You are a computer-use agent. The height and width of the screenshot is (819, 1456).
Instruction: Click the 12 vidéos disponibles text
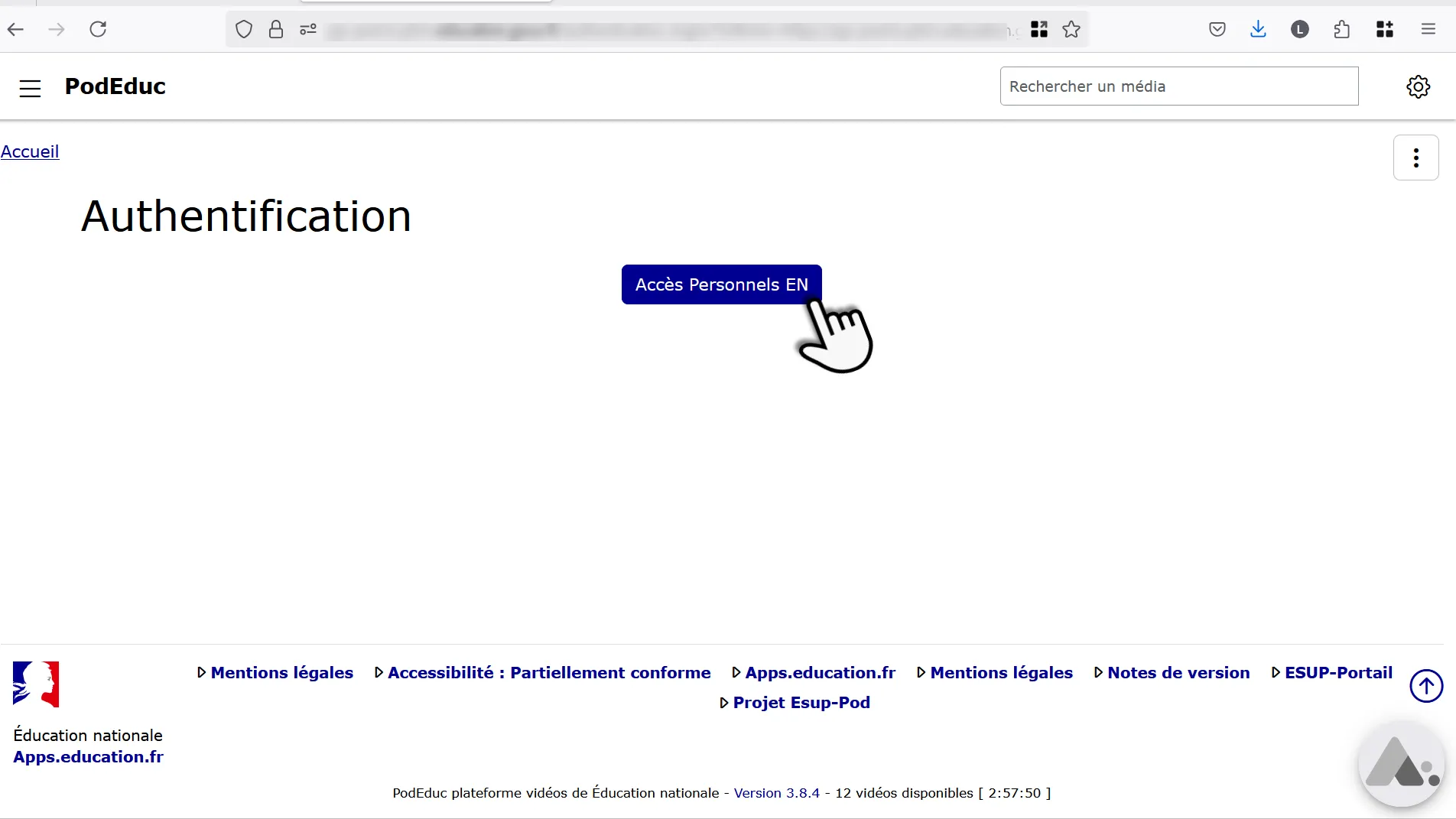click(904, 793)
